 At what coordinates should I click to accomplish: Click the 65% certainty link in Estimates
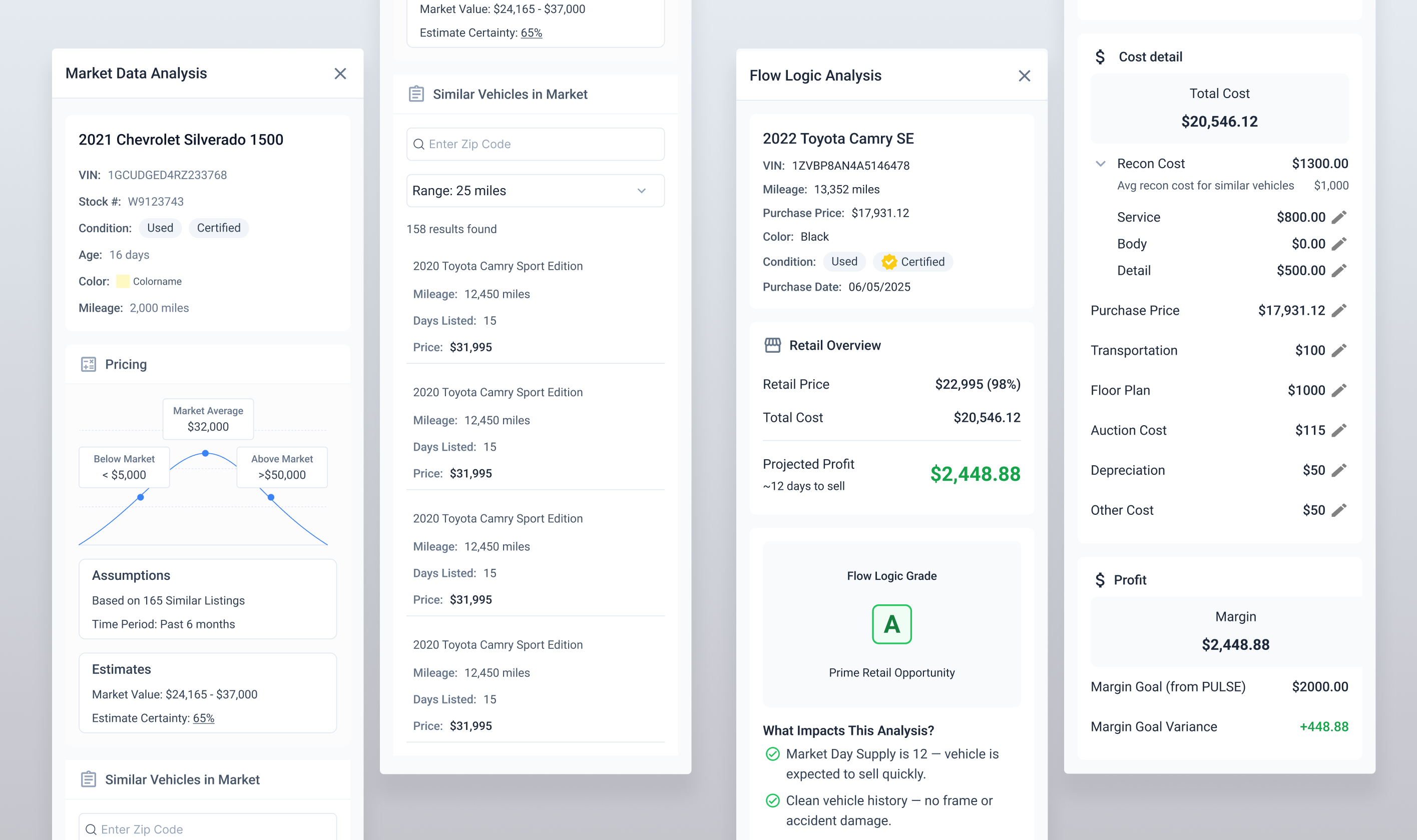point(203,718)
